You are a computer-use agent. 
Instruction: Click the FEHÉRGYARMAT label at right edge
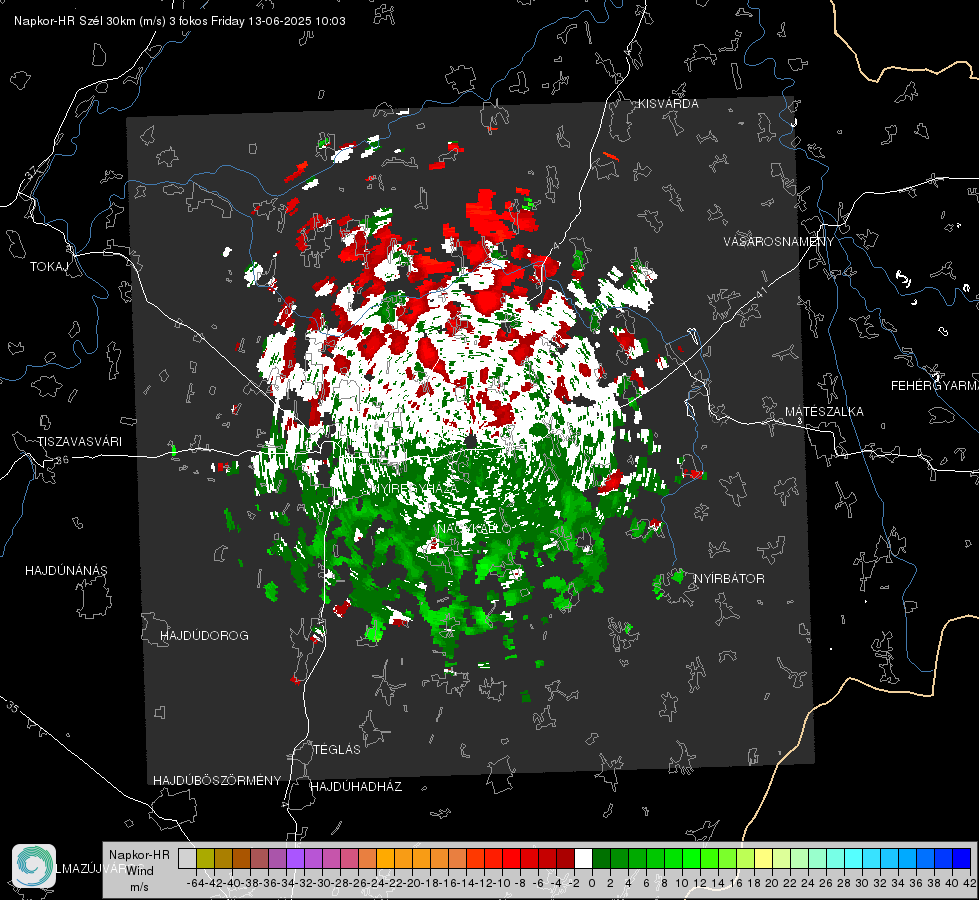click(934, 386)
